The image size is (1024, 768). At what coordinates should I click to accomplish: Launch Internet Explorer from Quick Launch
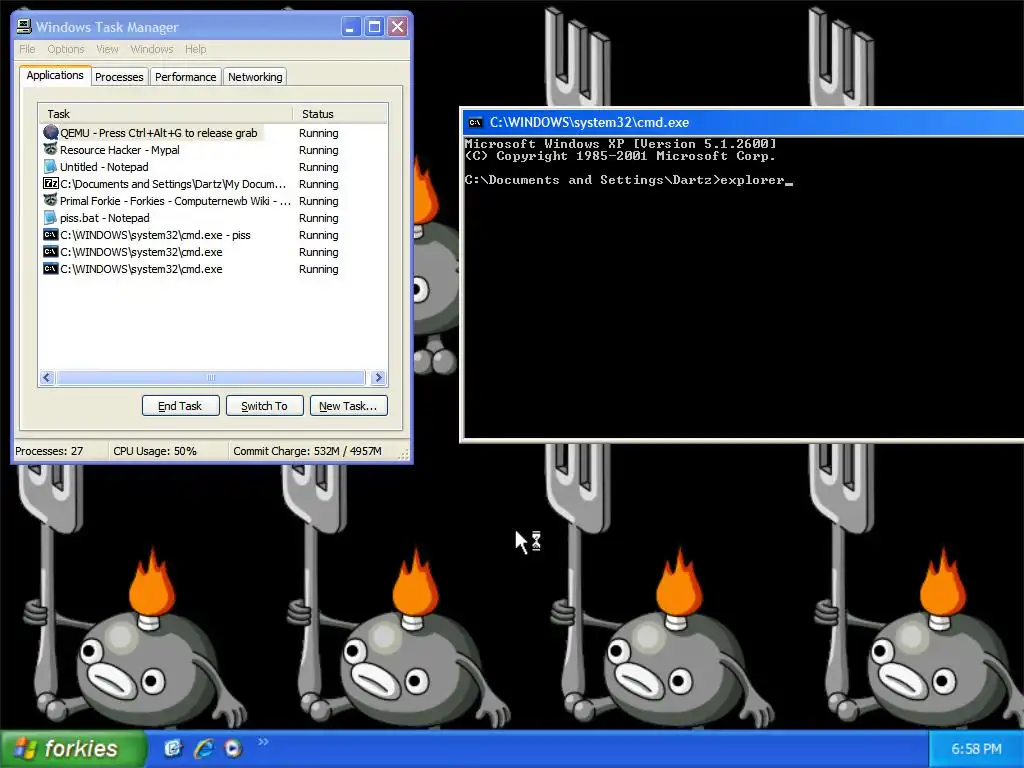(x=203, y=748)
